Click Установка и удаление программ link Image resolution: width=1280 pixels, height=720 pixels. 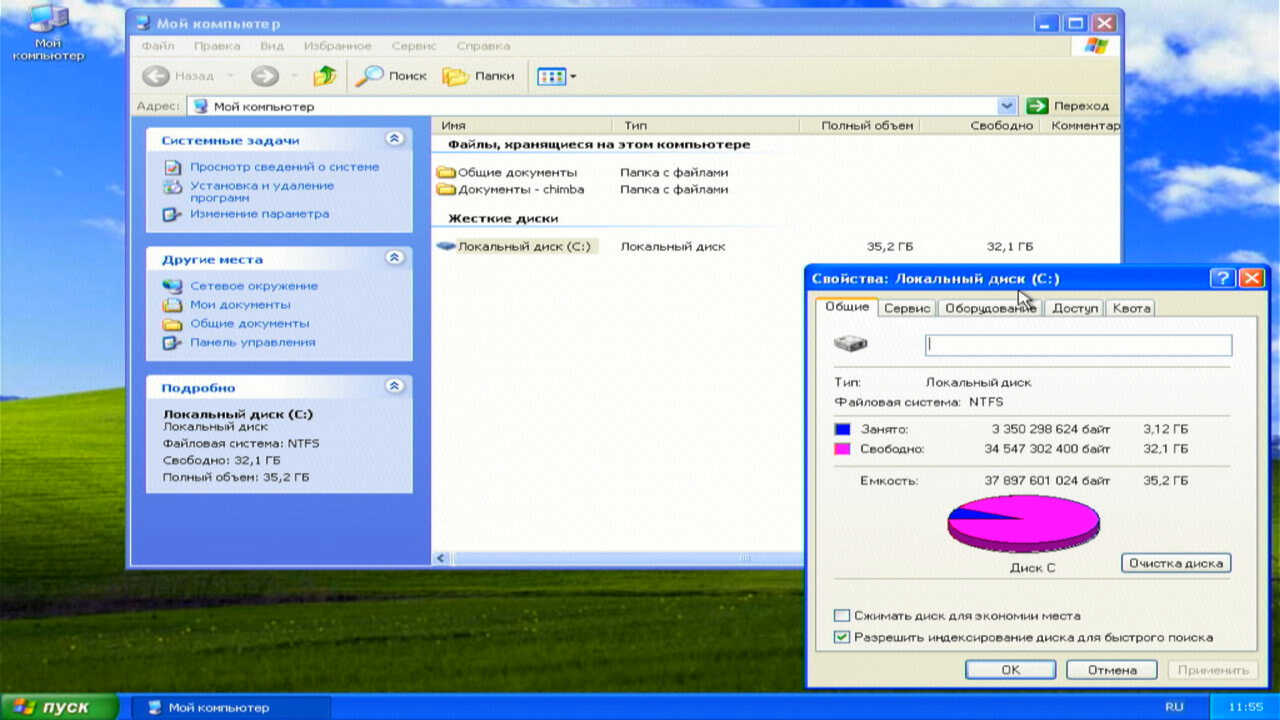tap(262, 191)
